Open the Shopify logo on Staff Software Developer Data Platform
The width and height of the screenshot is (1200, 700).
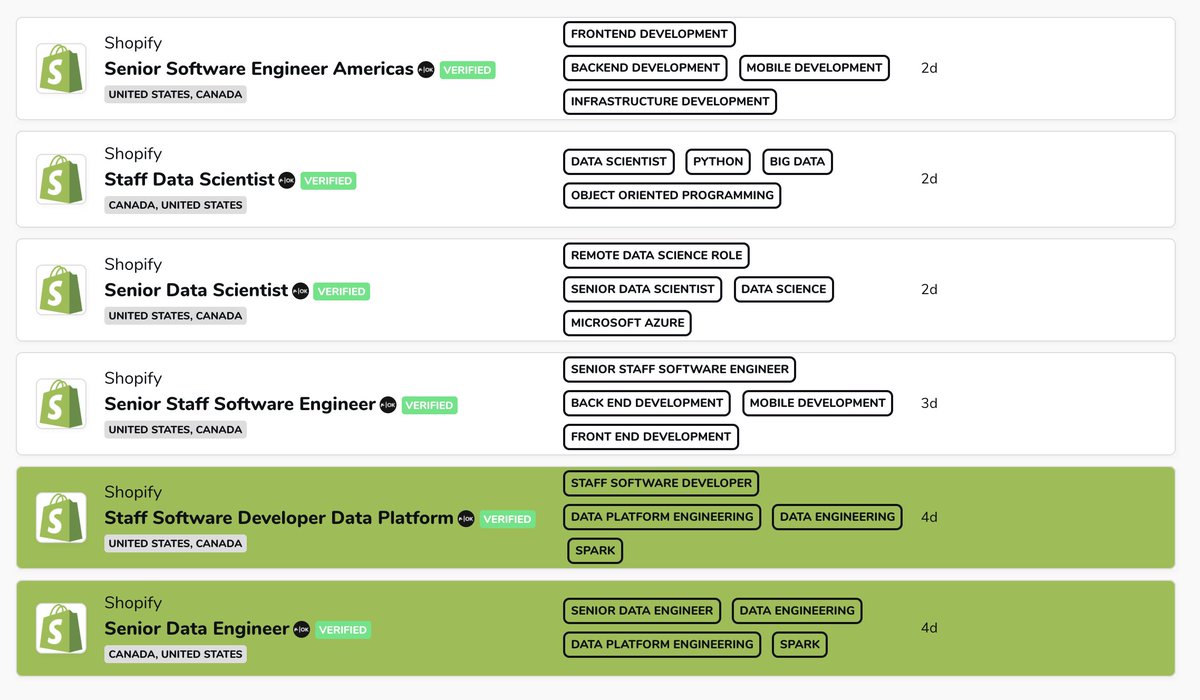[61, 518]
